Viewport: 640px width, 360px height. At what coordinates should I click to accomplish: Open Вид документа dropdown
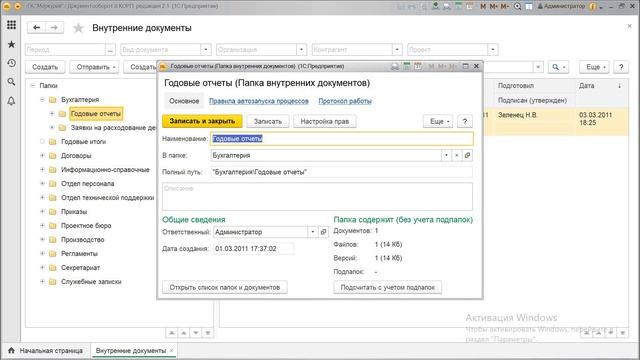(x=206, y=50)
